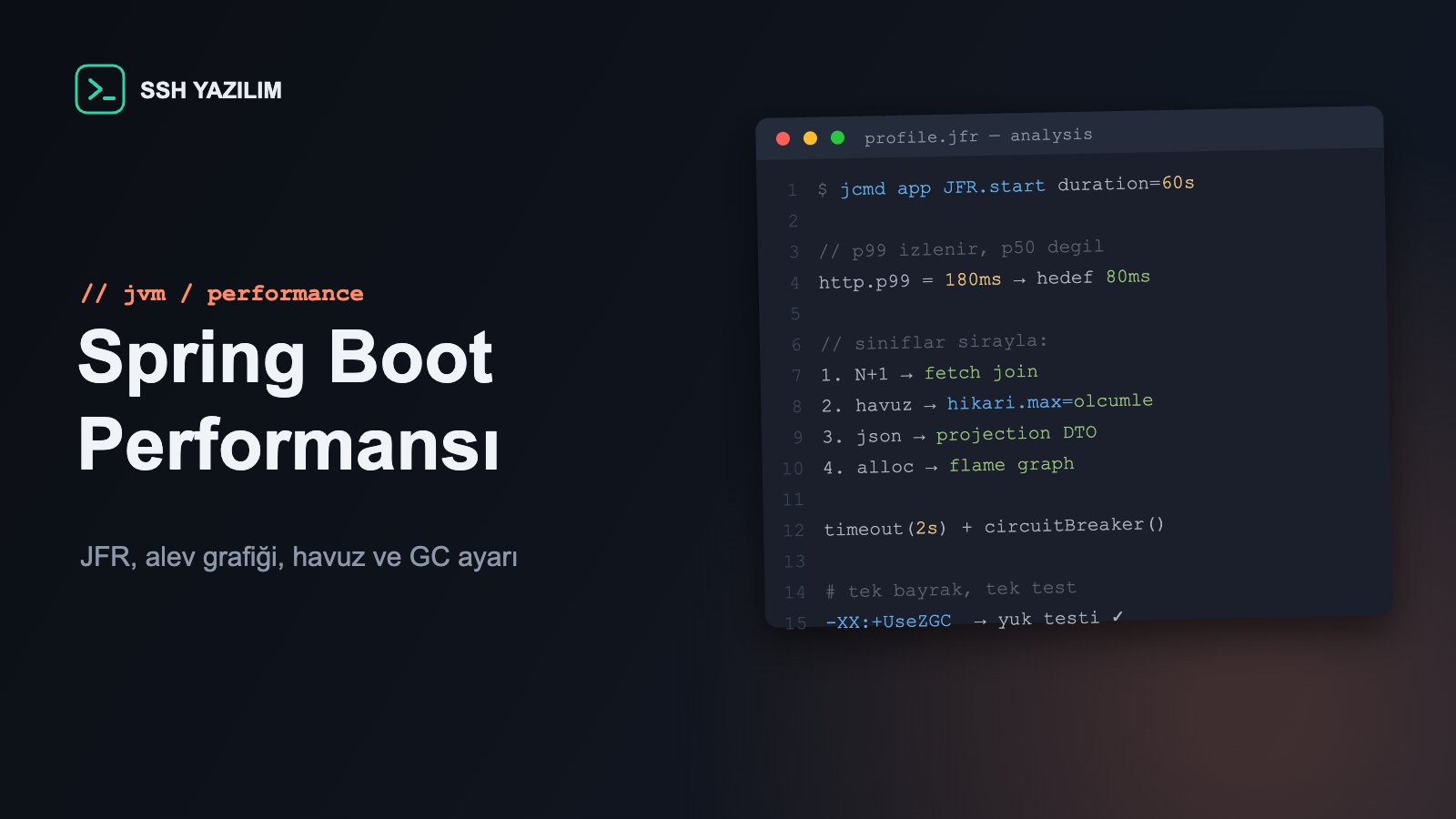
Task: Click the checkmark after yuk testi
Action: click(1117, 617)
